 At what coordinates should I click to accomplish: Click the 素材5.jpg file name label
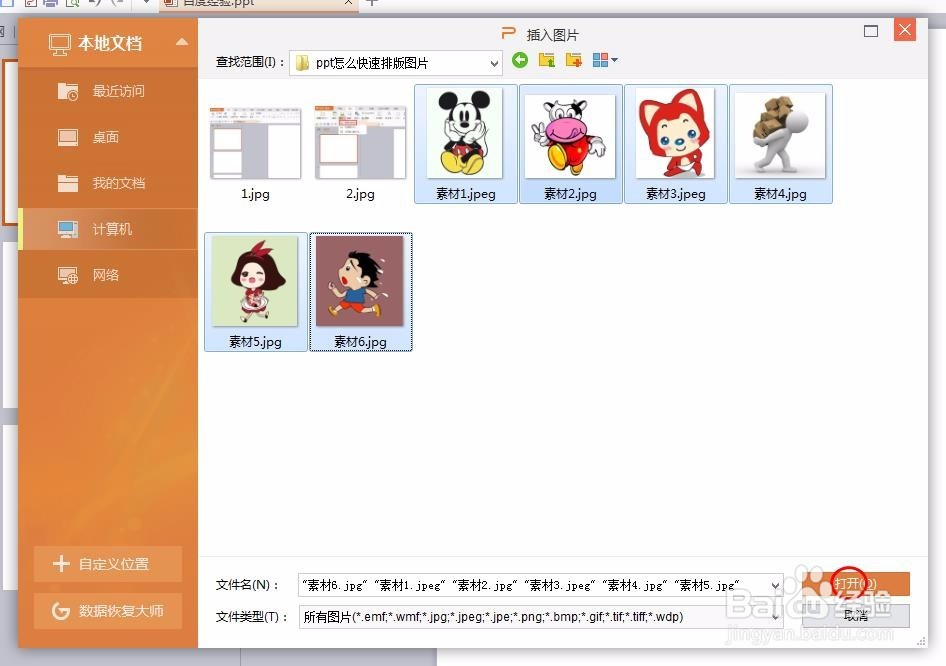pos(255,341)
